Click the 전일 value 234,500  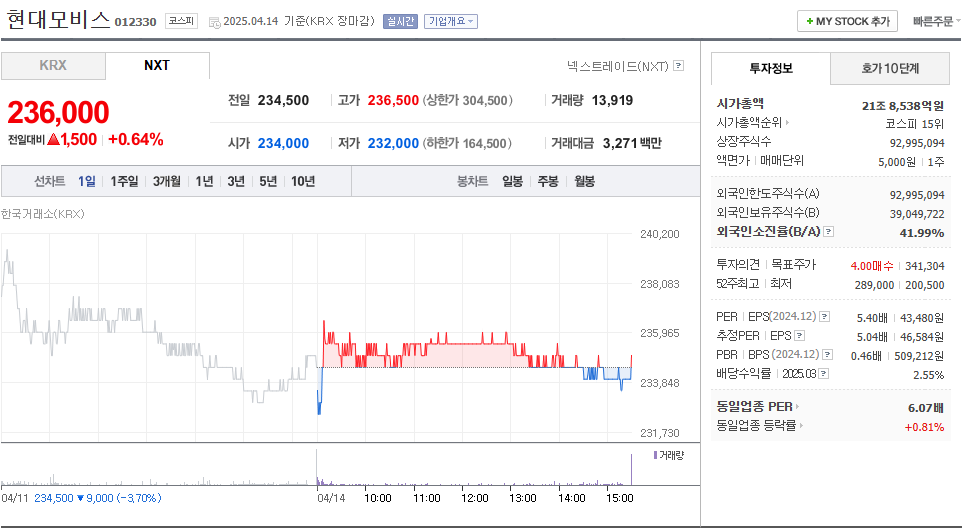tap(283, 100)
